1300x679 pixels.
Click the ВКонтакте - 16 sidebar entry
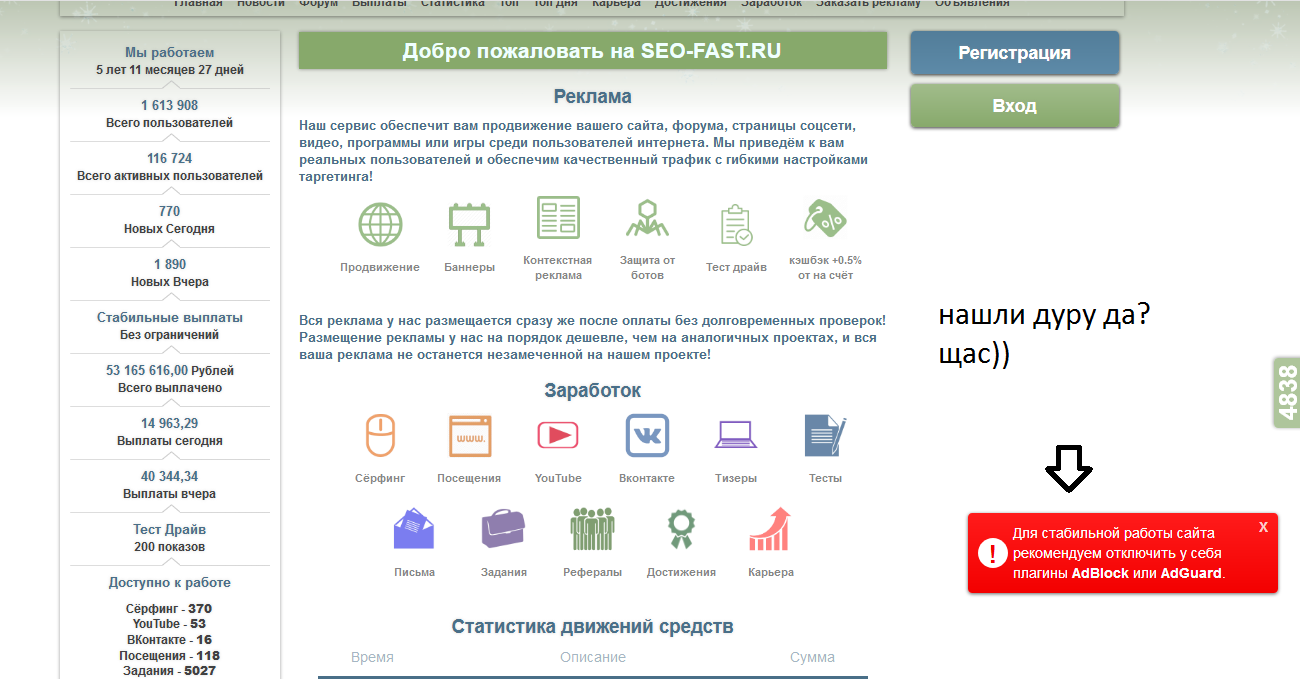pyautogui.click(x=169, y=639)
